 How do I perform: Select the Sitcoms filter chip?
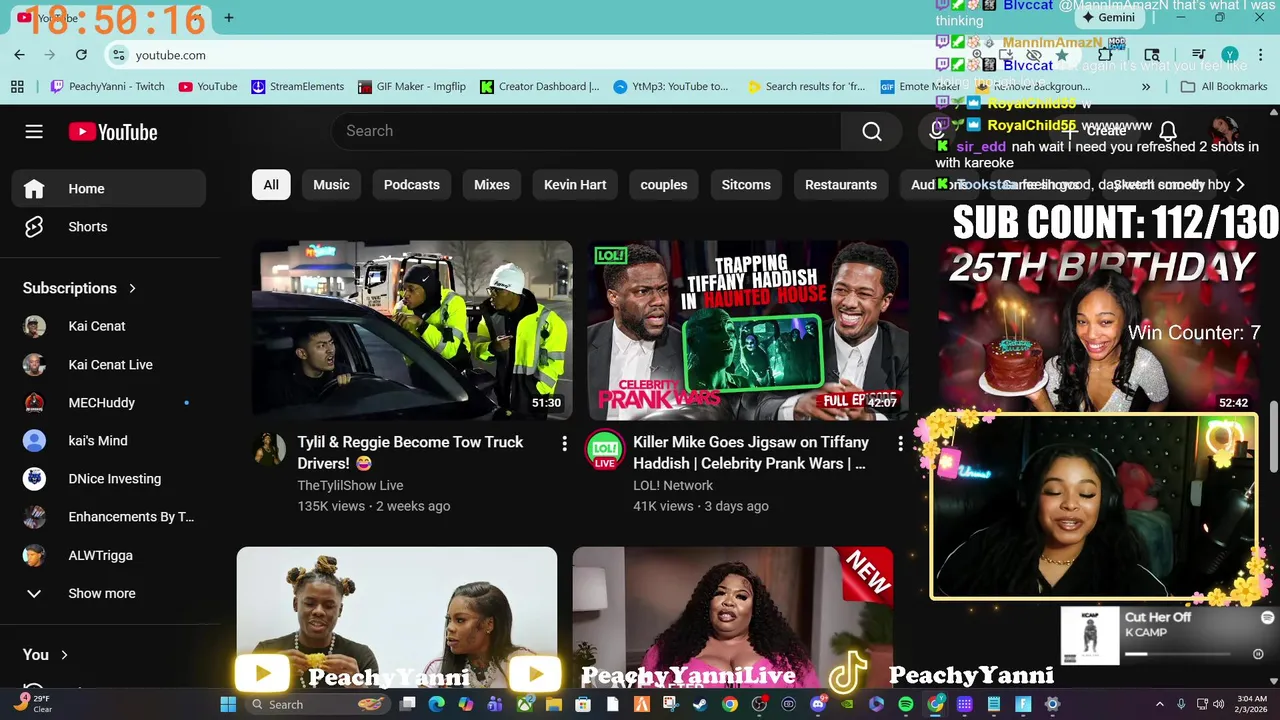(x=746, y=185)
